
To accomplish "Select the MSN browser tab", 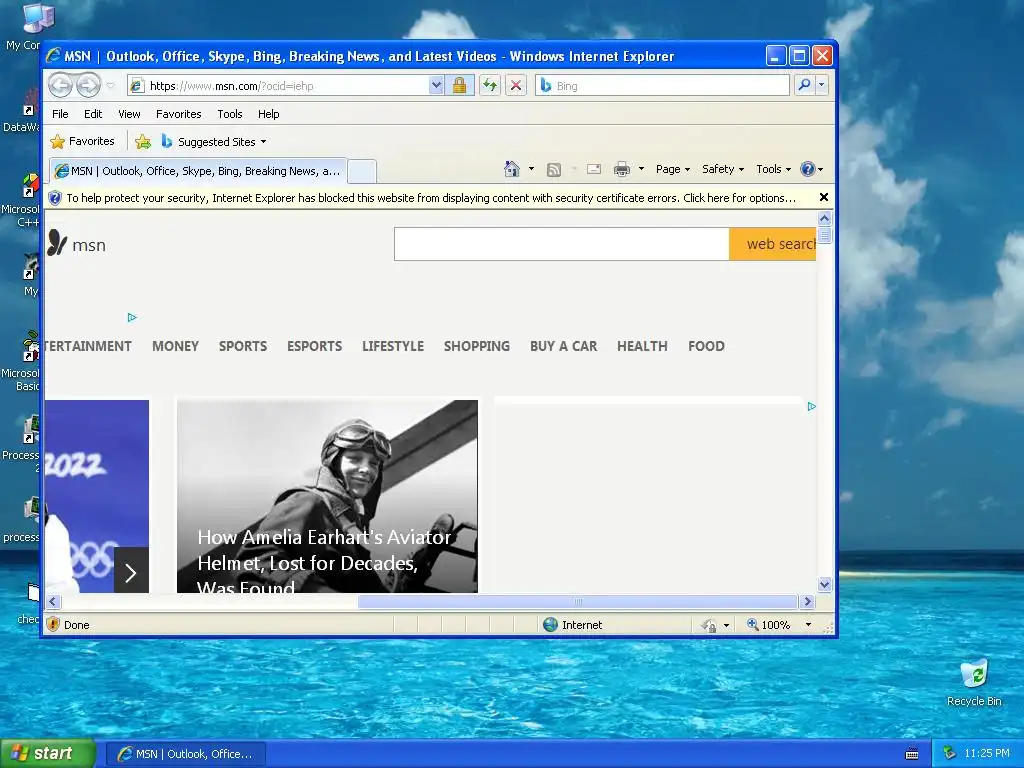I will click(198, 171).
